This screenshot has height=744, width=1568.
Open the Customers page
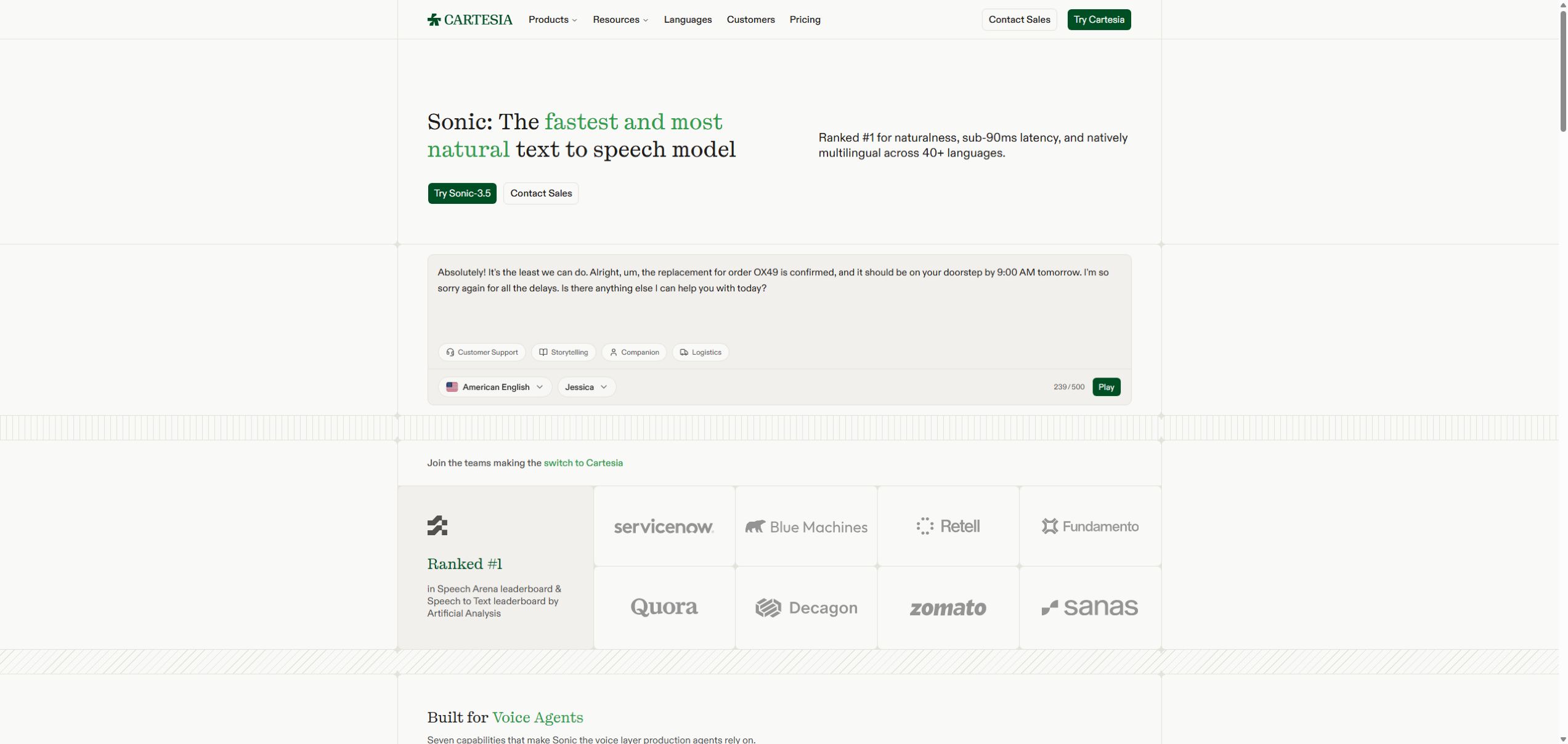click(750, 20)
